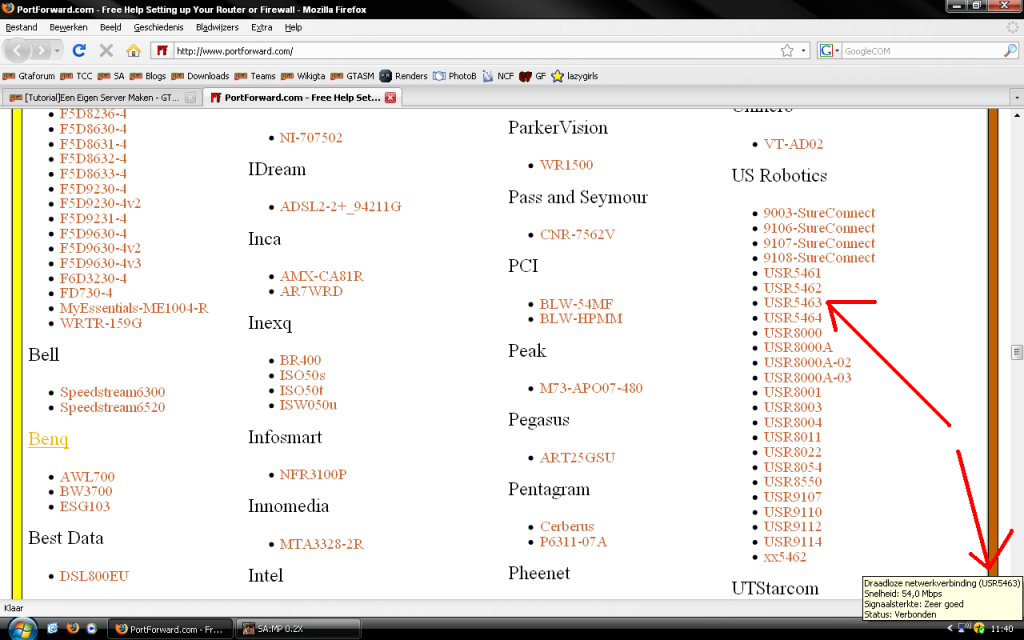
Task: Open the search engine chooser dropdown
Action: click(829, 50)
